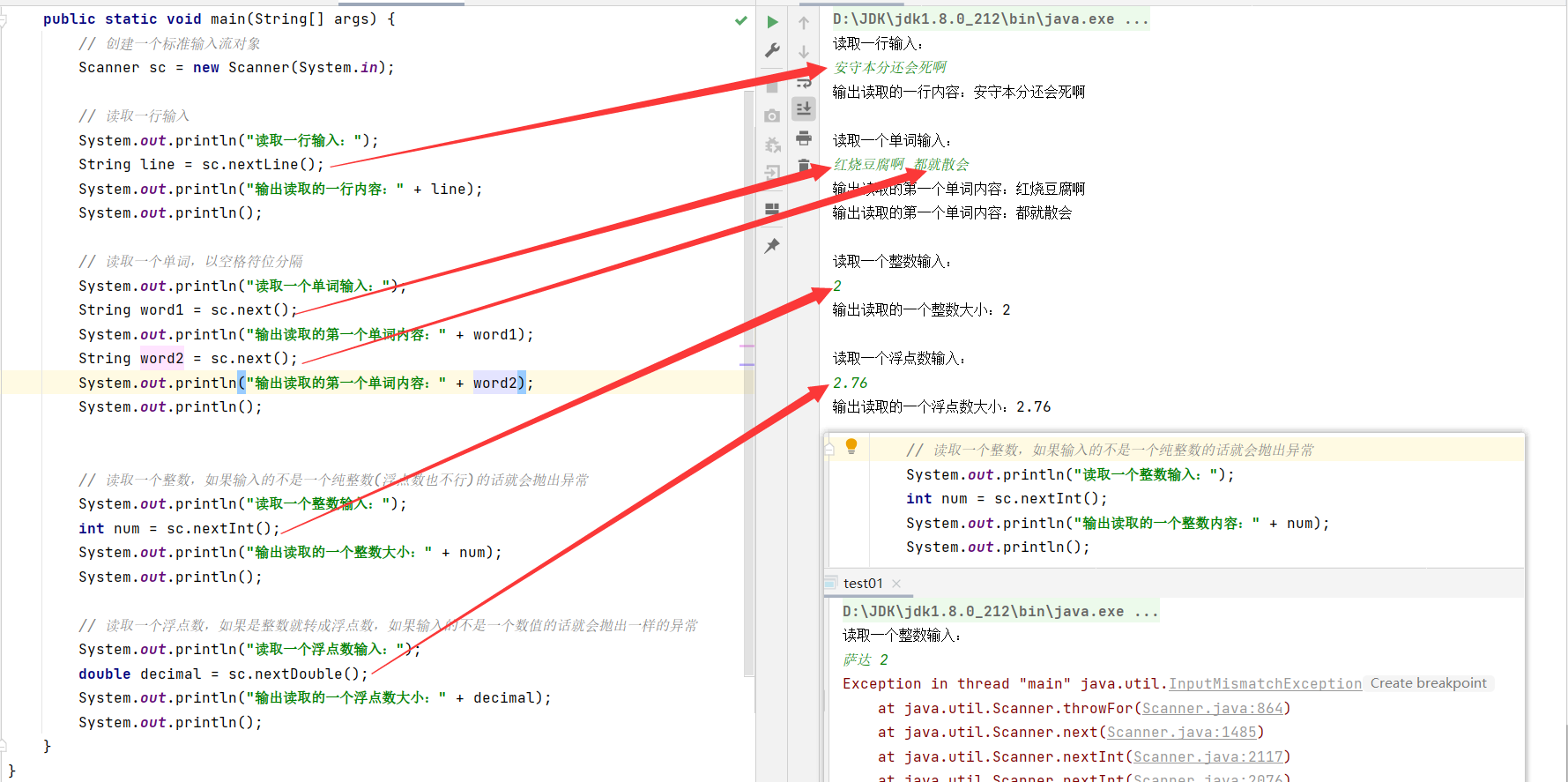The image size is (1568, 782).
Task: Select the test01 run tab
Action: pyautogui.click(x=862, y=584)
